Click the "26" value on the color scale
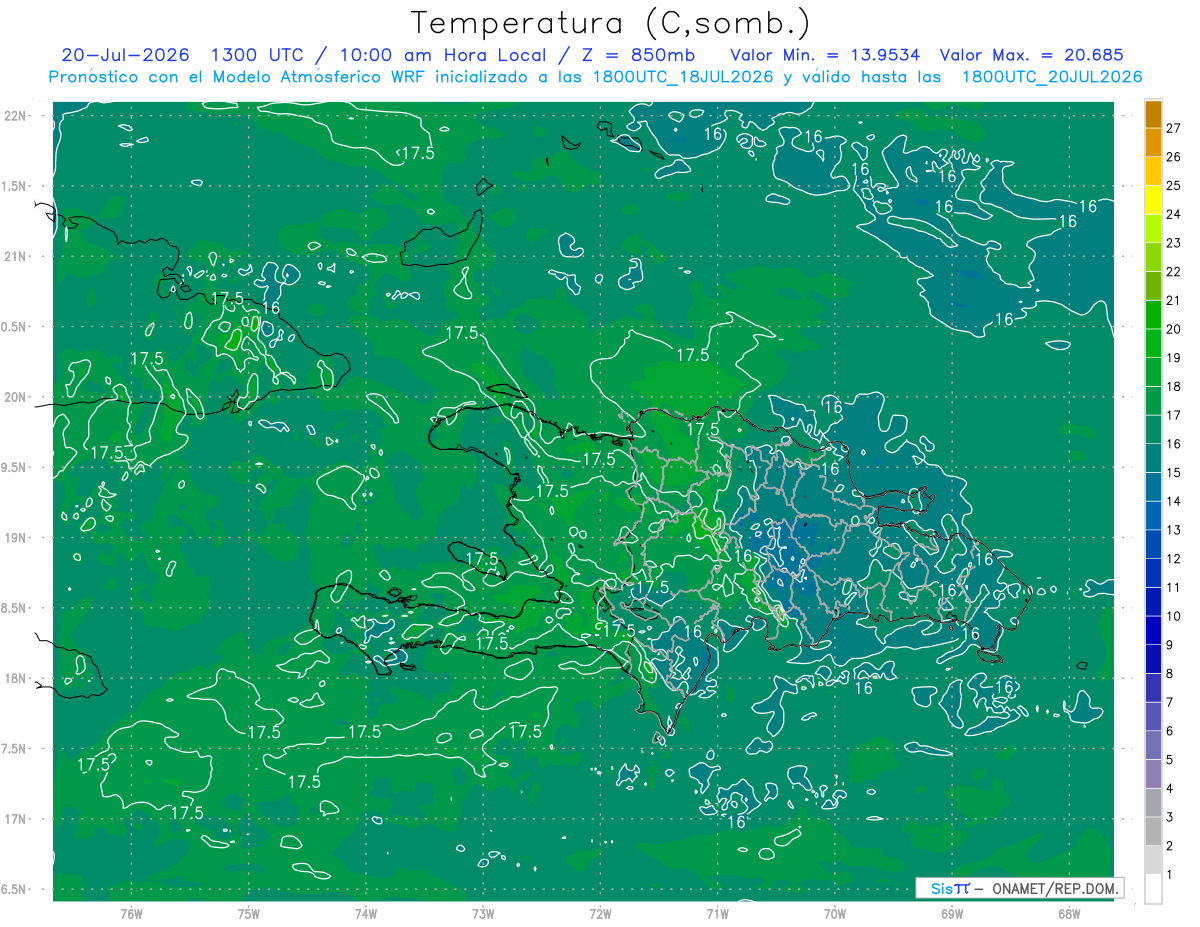This screenshot has height=927, width=1200. point(1174,157)
